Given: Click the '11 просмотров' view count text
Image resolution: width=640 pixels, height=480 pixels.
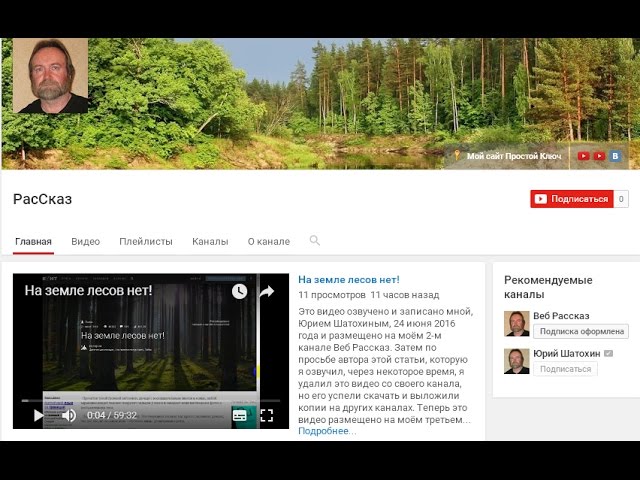Looking at the screenshot, I should pyautogui.click(x=331, y=295).
